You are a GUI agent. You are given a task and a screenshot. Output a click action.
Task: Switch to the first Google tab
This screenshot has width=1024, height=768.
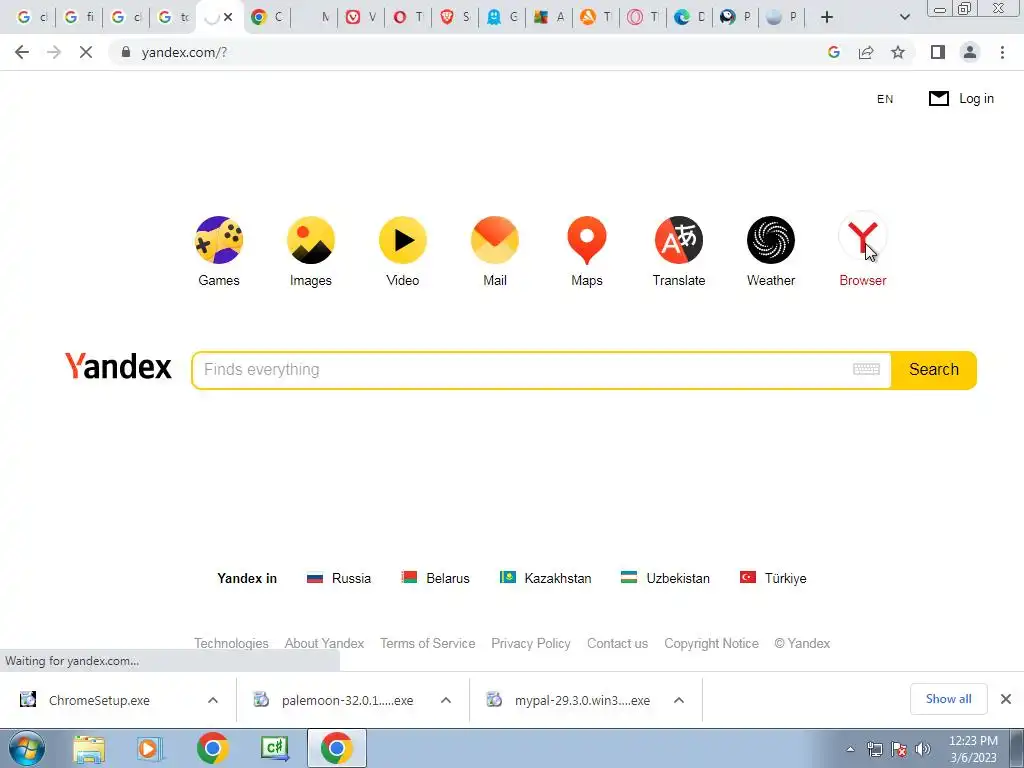[31, 17]
